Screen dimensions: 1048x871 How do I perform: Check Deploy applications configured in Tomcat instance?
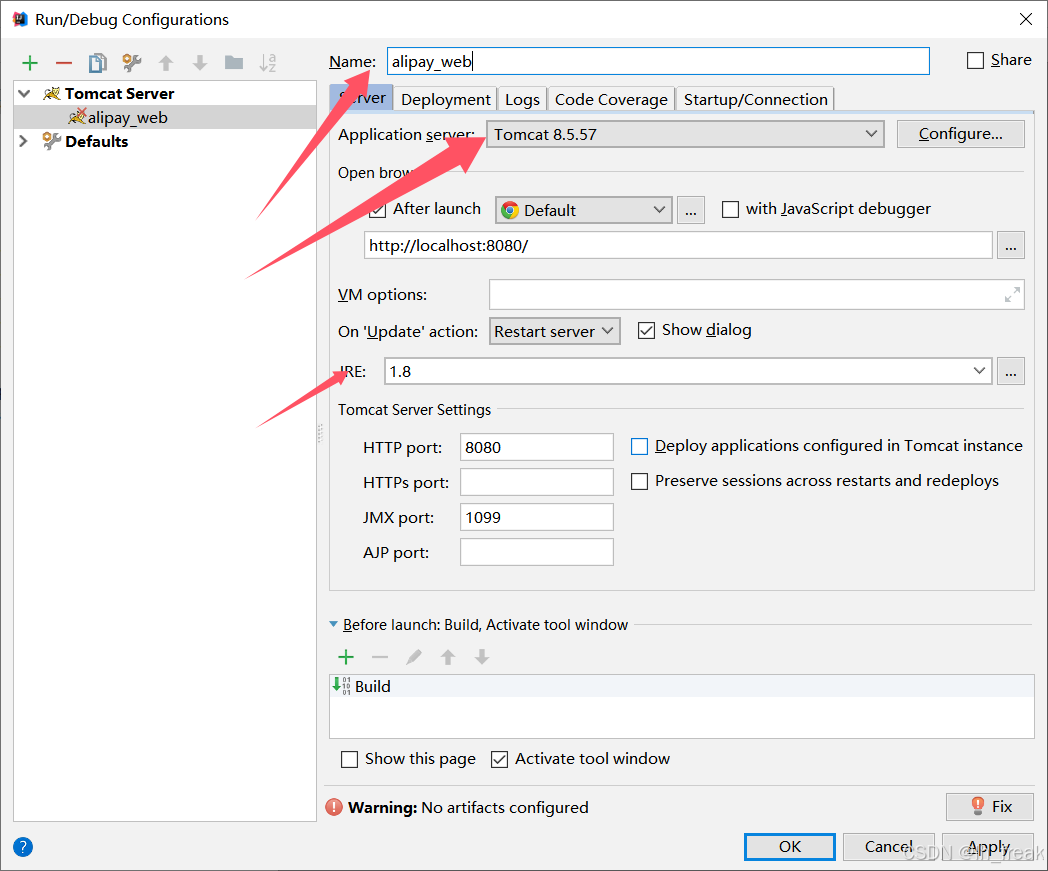[640, 447]
